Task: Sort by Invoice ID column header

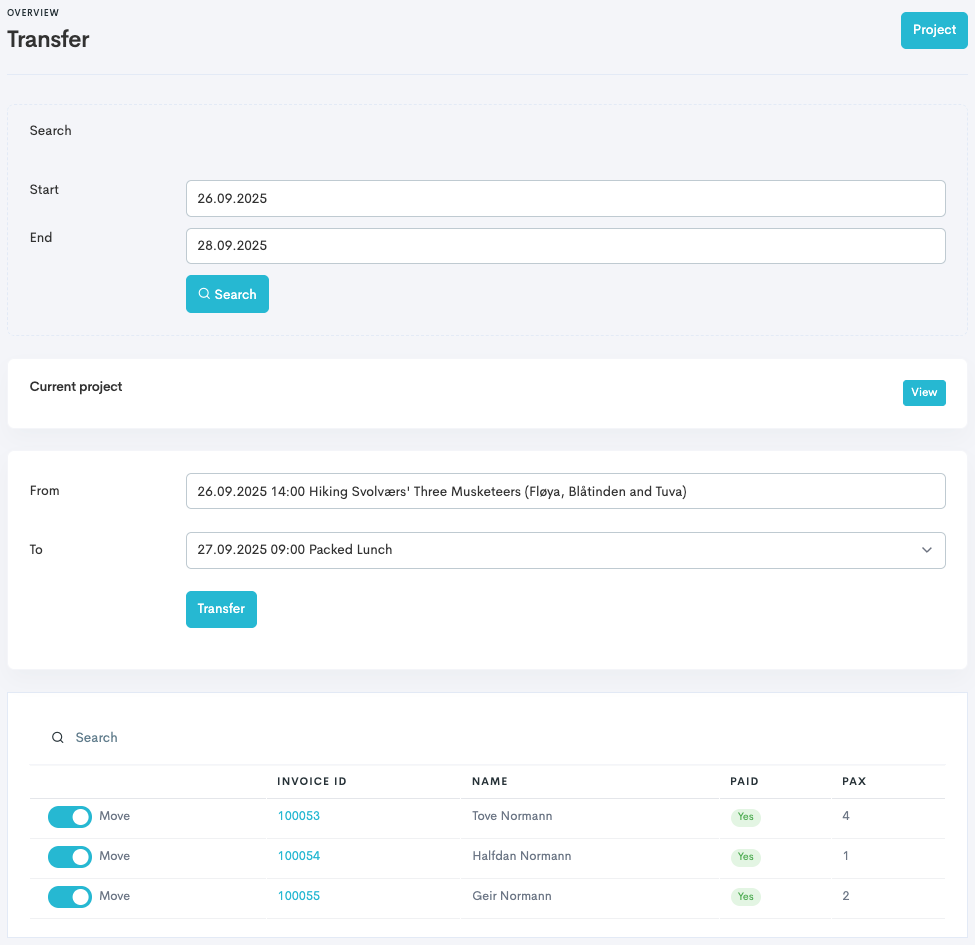Action: tap(312, 781)
